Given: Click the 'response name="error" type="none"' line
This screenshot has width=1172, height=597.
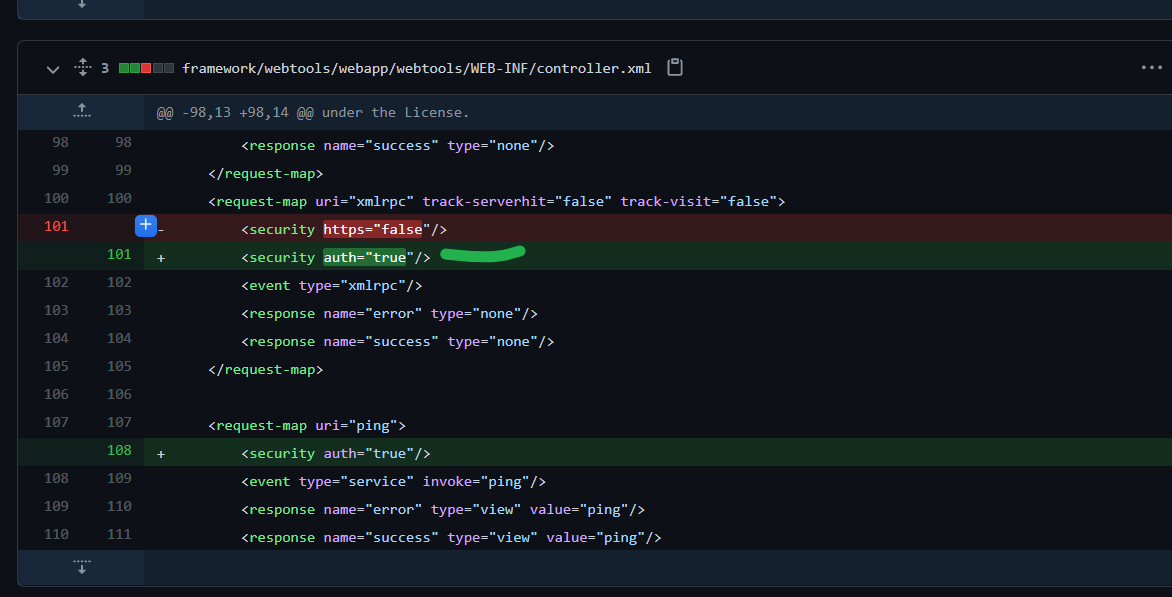Looking at the screenshot, I should (x=389, y=313).
